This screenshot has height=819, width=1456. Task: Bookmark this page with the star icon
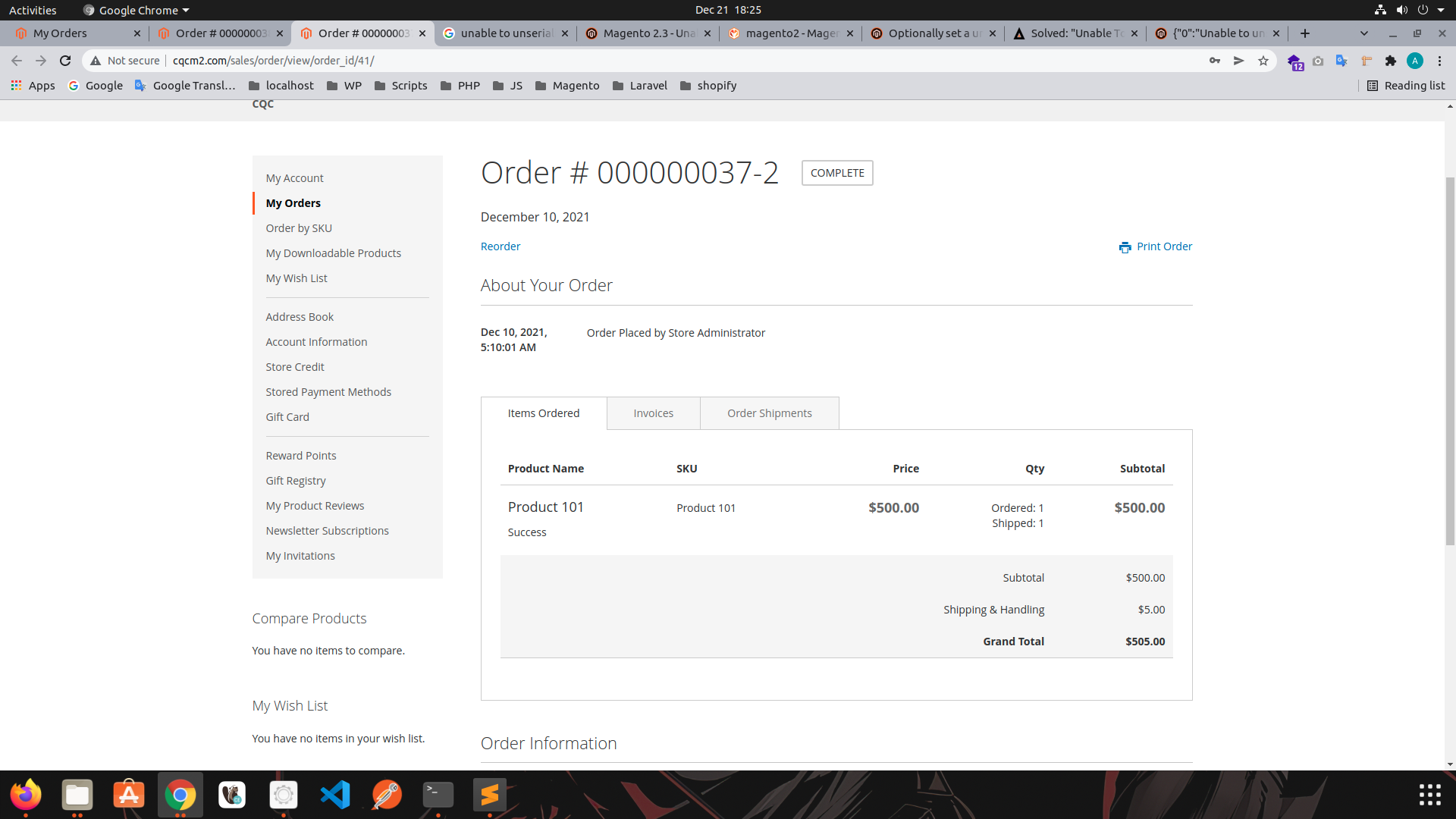coord(1263,61)
